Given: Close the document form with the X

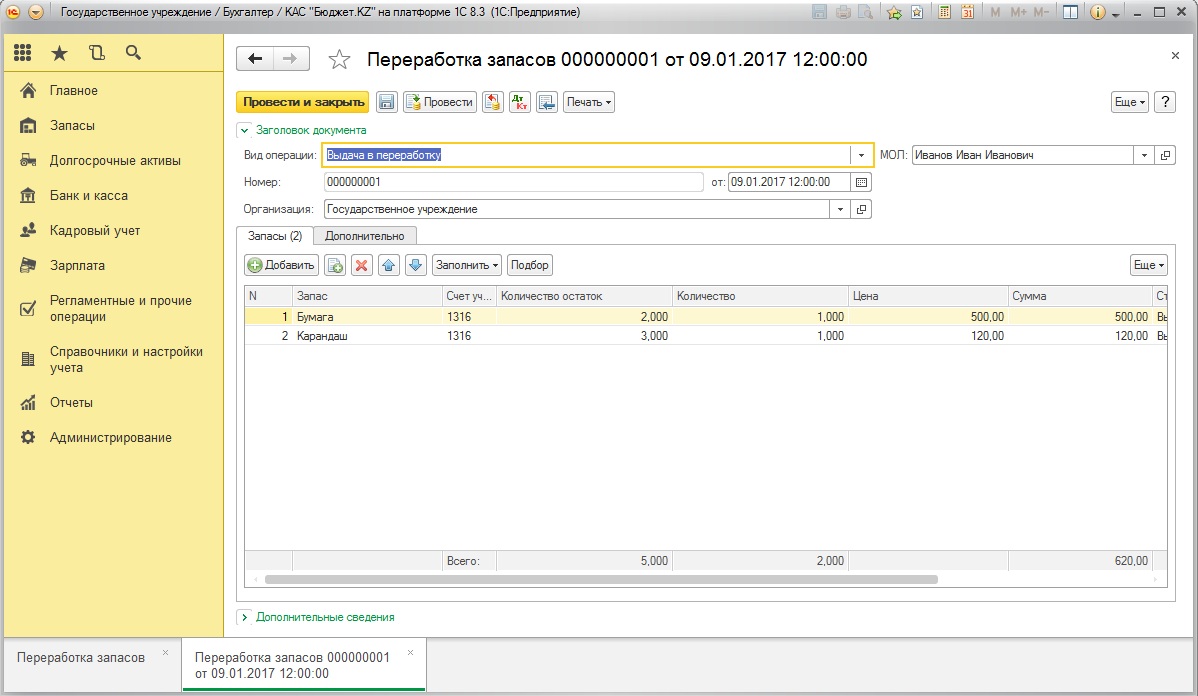Looking at the screenshot, I should [1175, 56].
